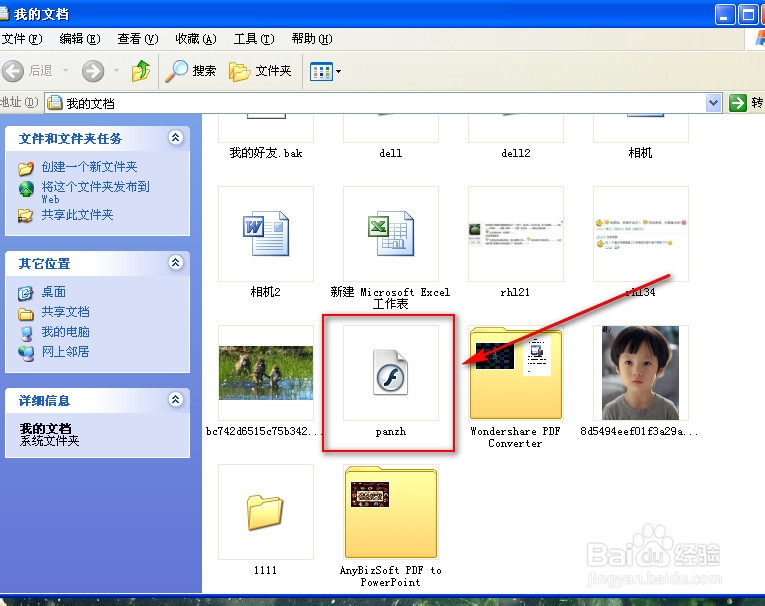
Task: Expand the address bar dropdown arrow
Action: pos(713,103)
